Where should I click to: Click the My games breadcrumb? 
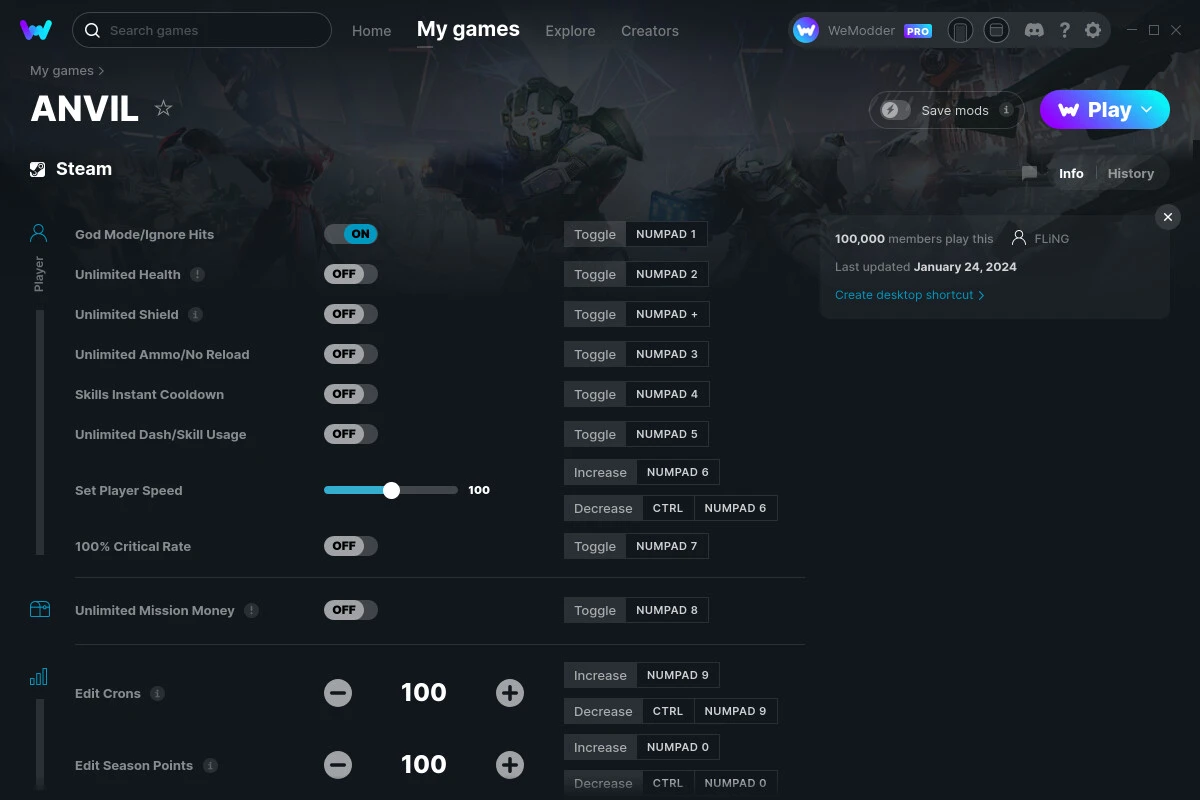click(62, 71)
